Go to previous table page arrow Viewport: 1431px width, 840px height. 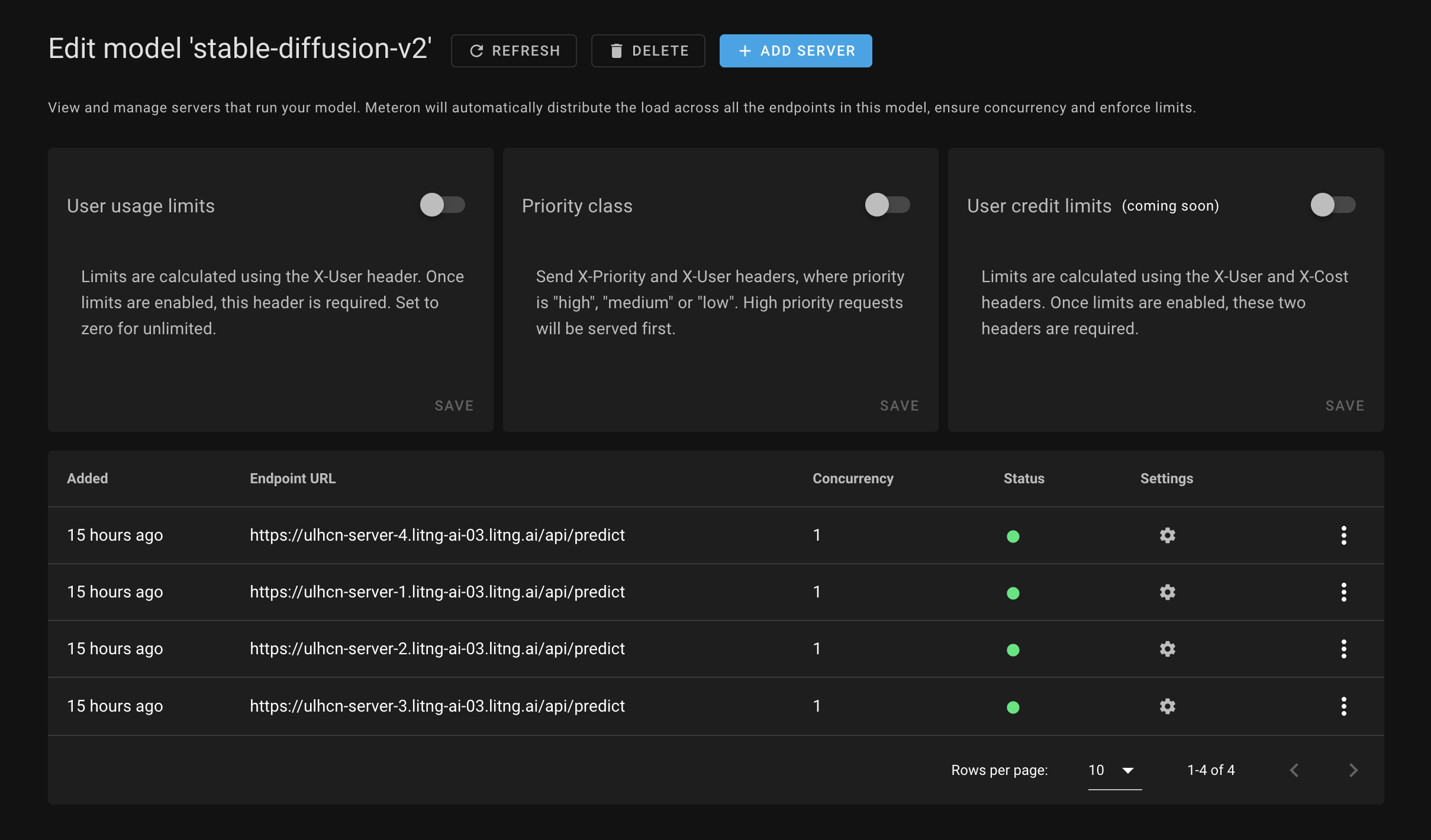[1294, 770]
